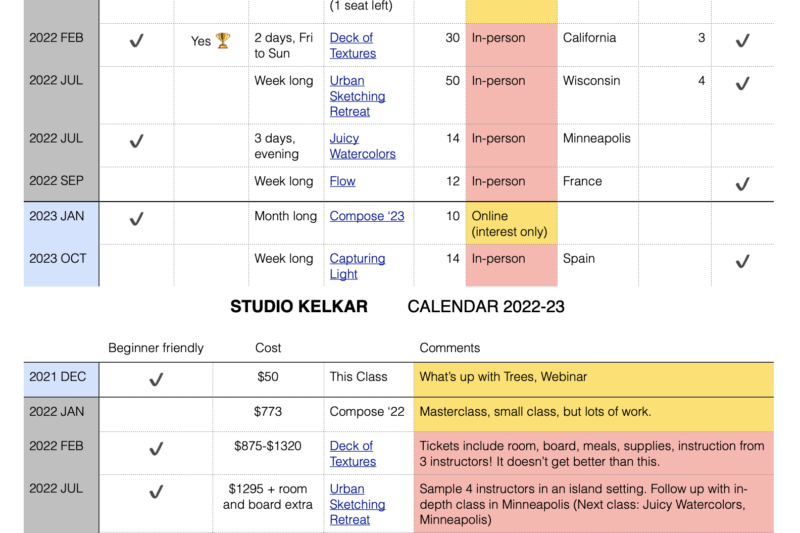
Task: Select the 2022 SEP date cell
Action: [x=61, y=184]
